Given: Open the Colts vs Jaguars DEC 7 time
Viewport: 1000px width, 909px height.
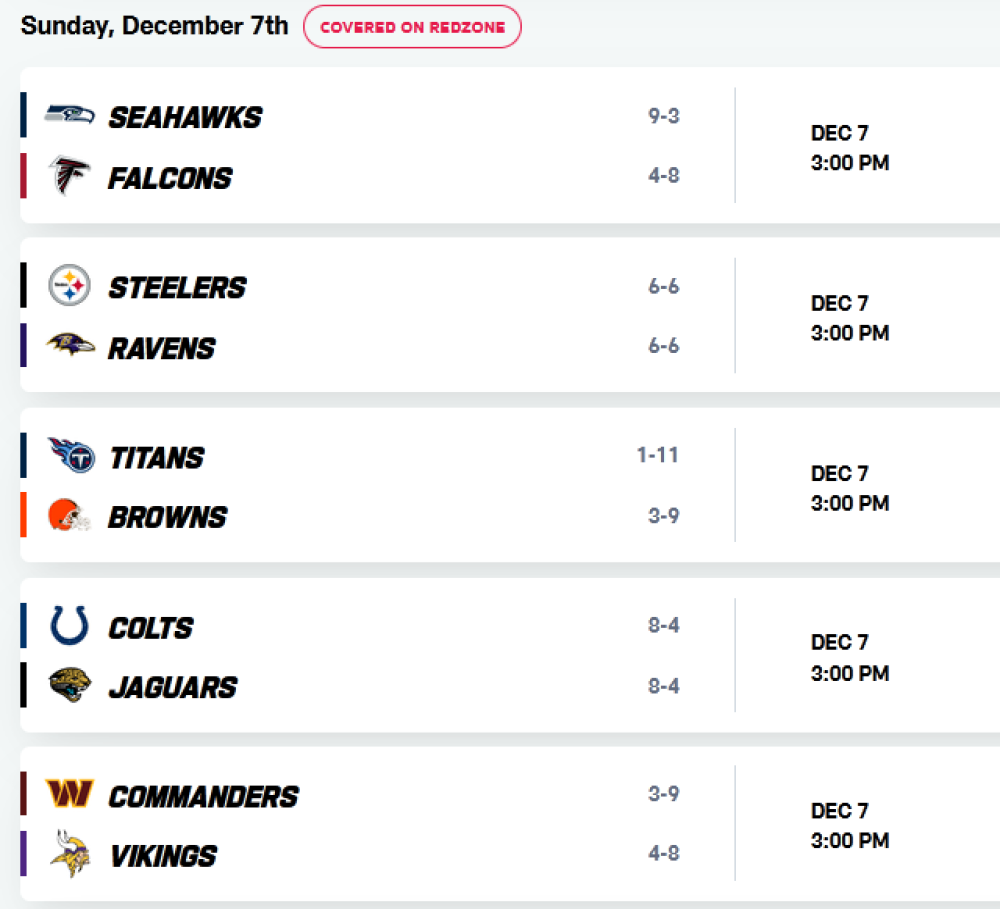Looking at the screenshot, I should (x=849, y=657).
